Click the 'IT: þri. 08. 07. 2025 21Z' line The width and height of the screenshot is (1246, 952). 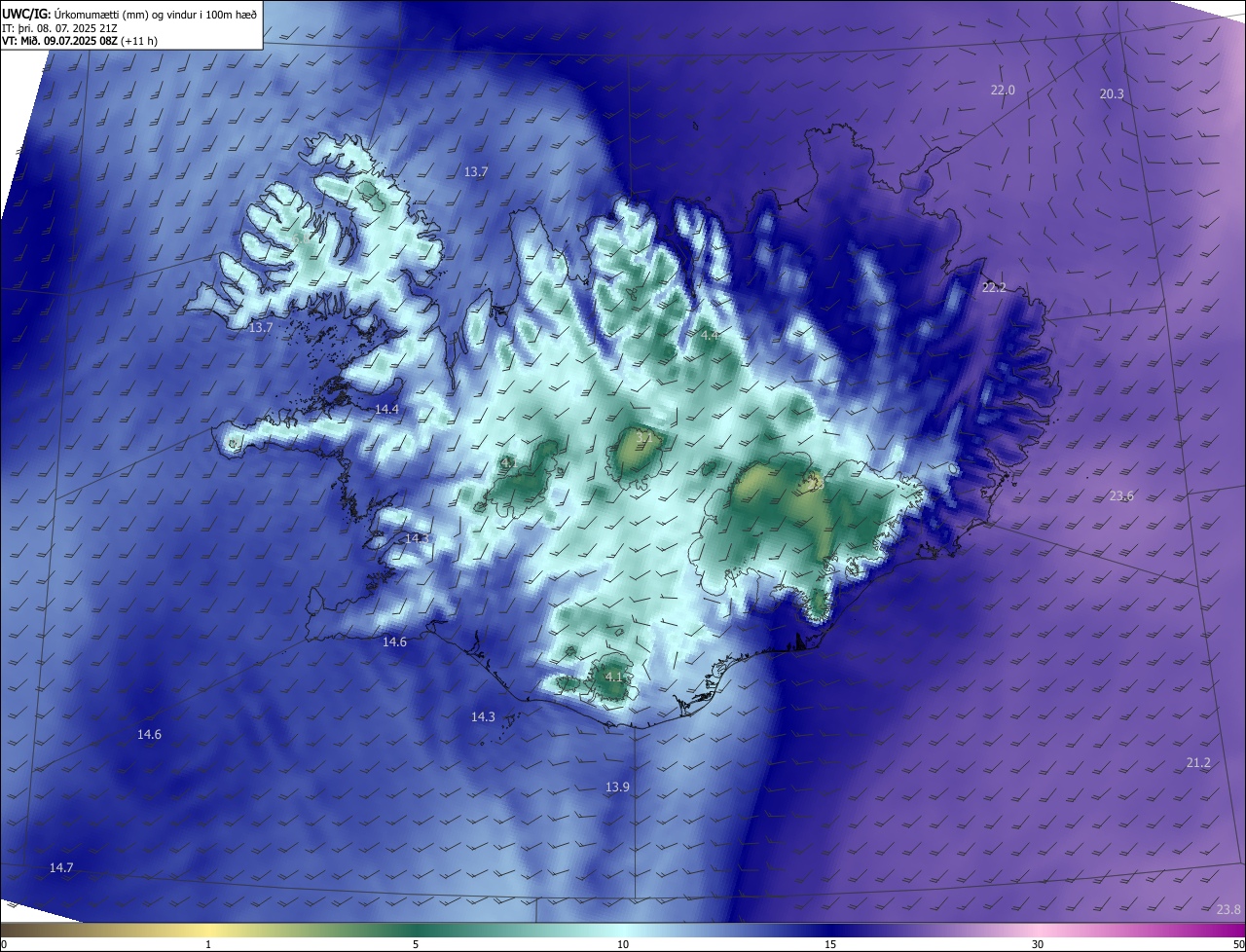(x=61, y=28)
